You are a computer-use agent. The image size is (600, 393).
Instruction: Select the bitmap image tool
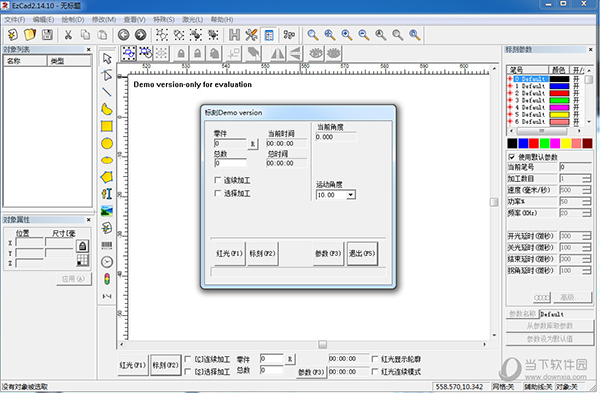click(107, 211)
